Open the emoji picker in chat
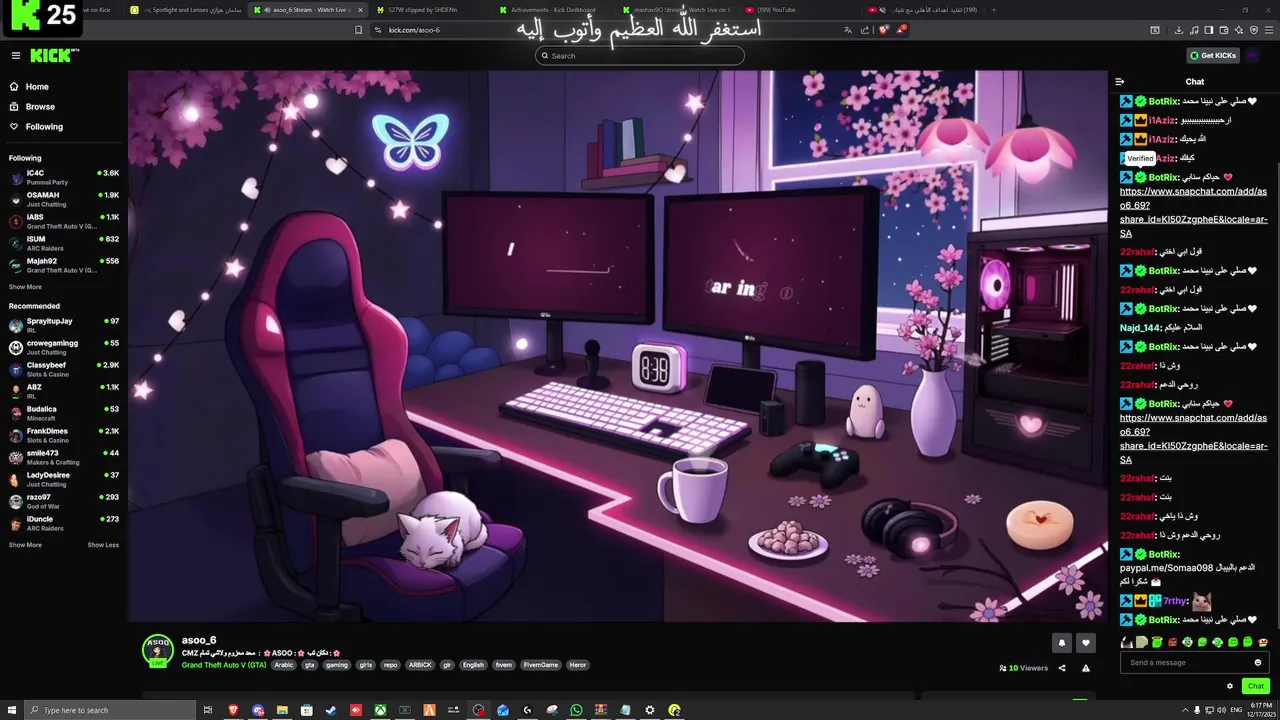 [1258, 662]
